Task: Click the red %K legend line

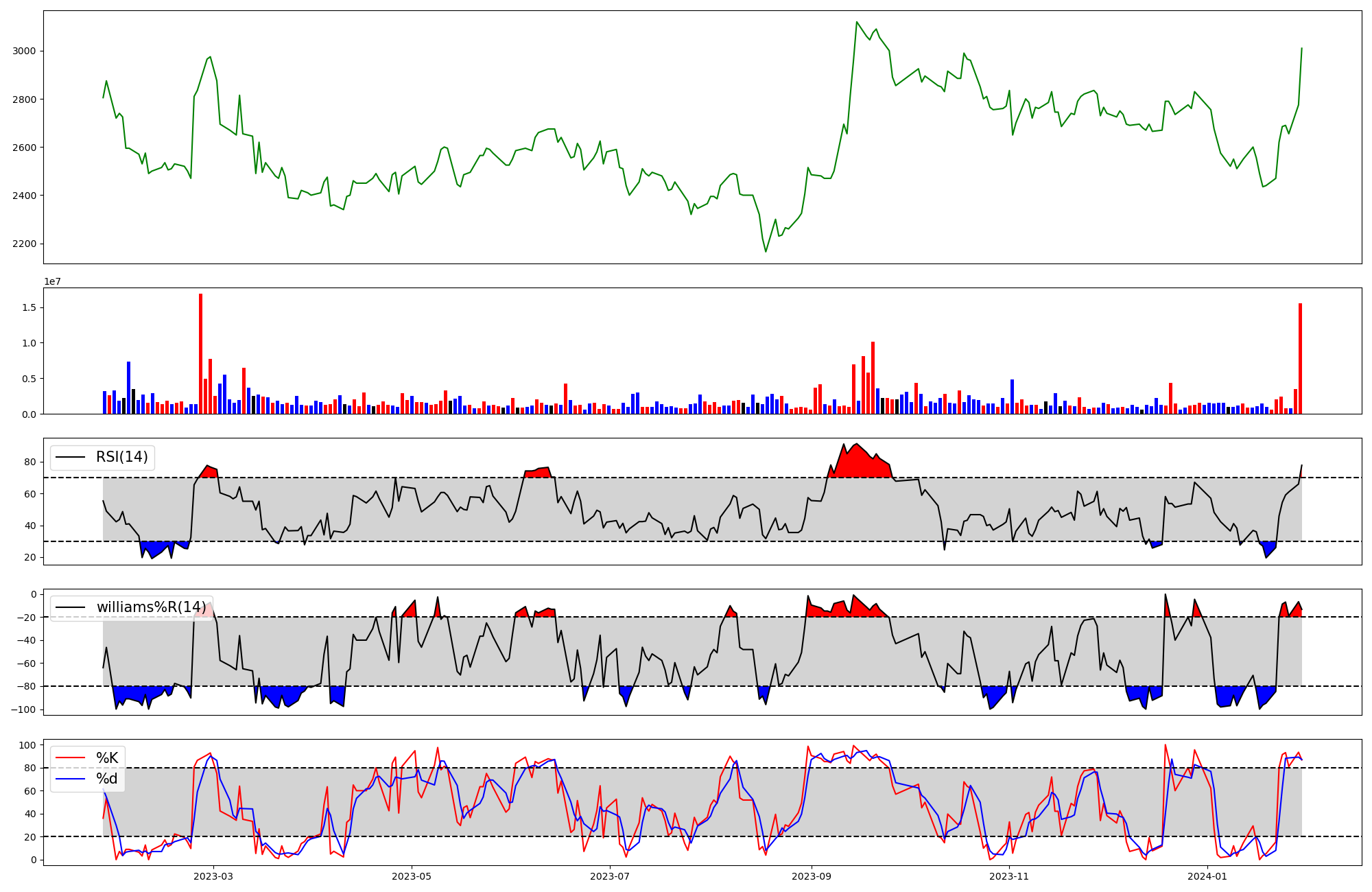Action: [70, 758]
